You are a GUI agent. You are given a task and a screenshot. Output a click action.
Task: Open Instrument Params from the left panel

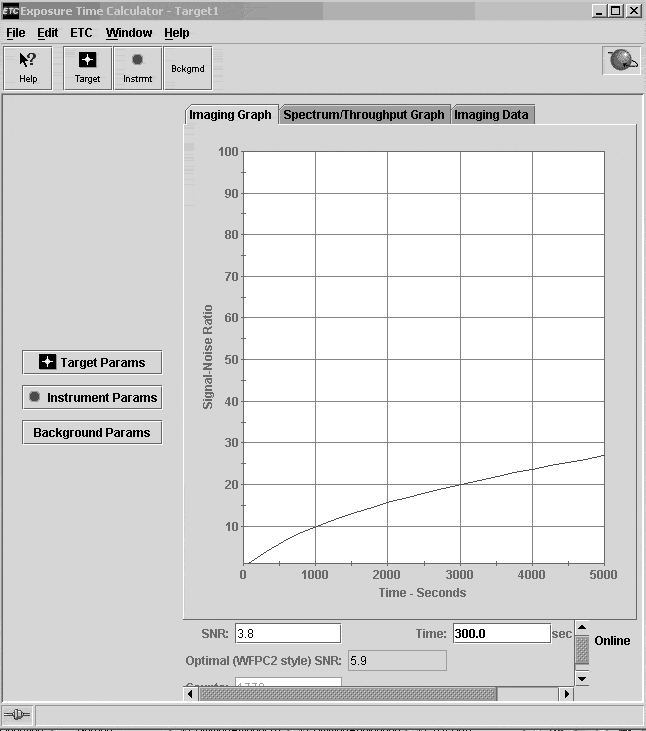92,397
